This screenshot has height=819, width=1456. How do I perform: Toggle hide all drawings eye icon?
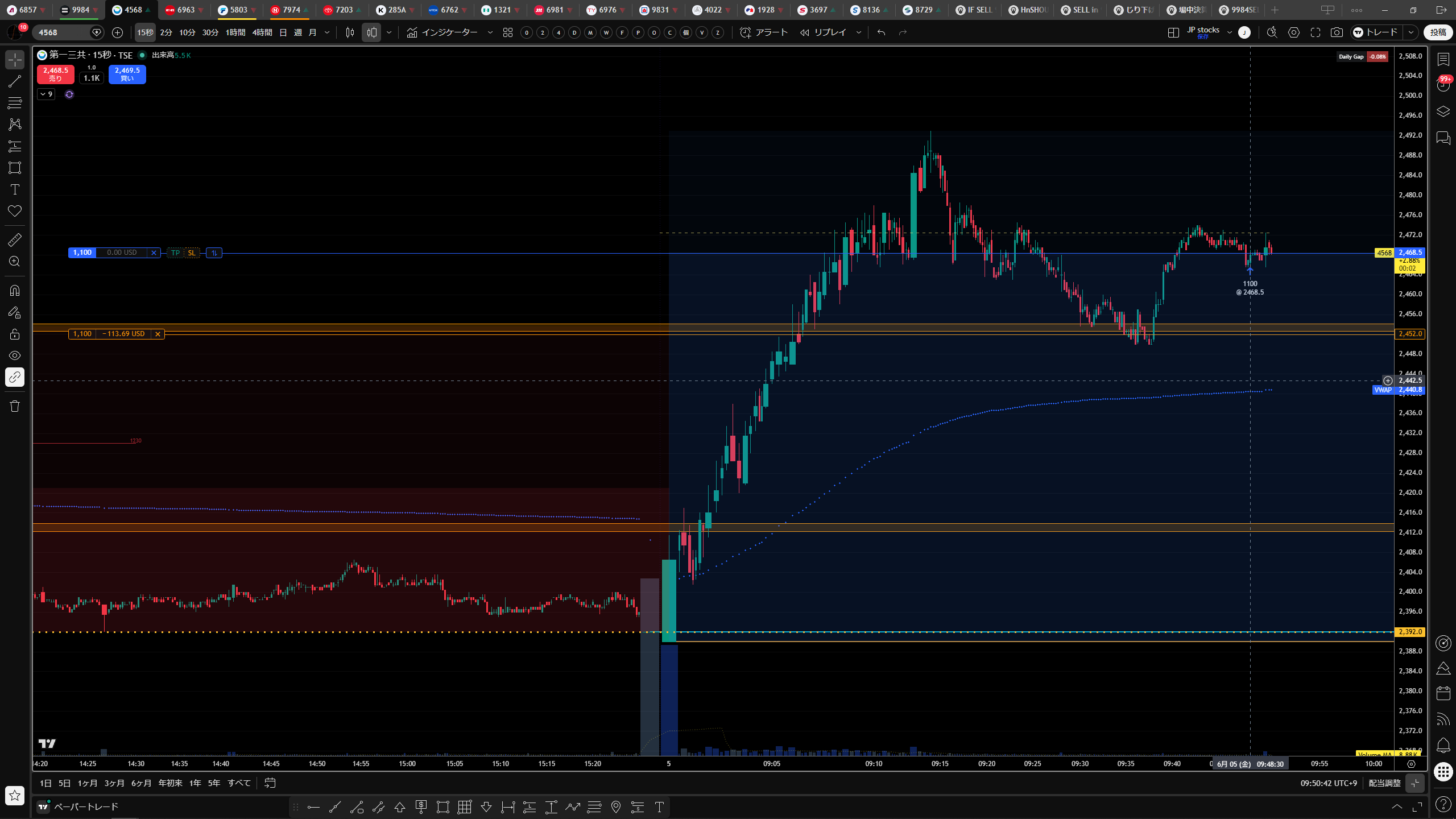15,355
